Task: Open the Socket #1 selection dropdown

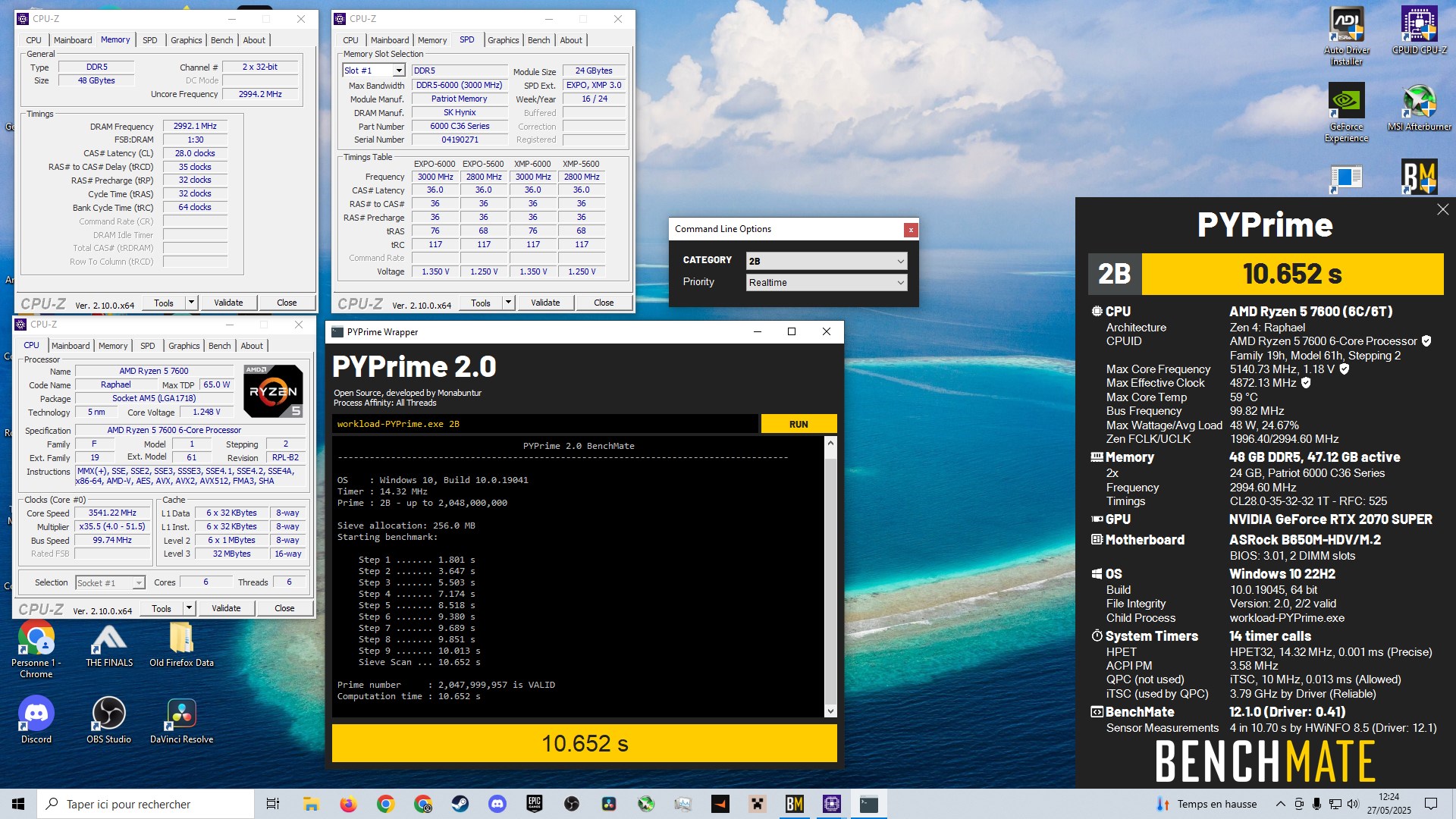Action: pyautogui.click(x=110, y=582)
